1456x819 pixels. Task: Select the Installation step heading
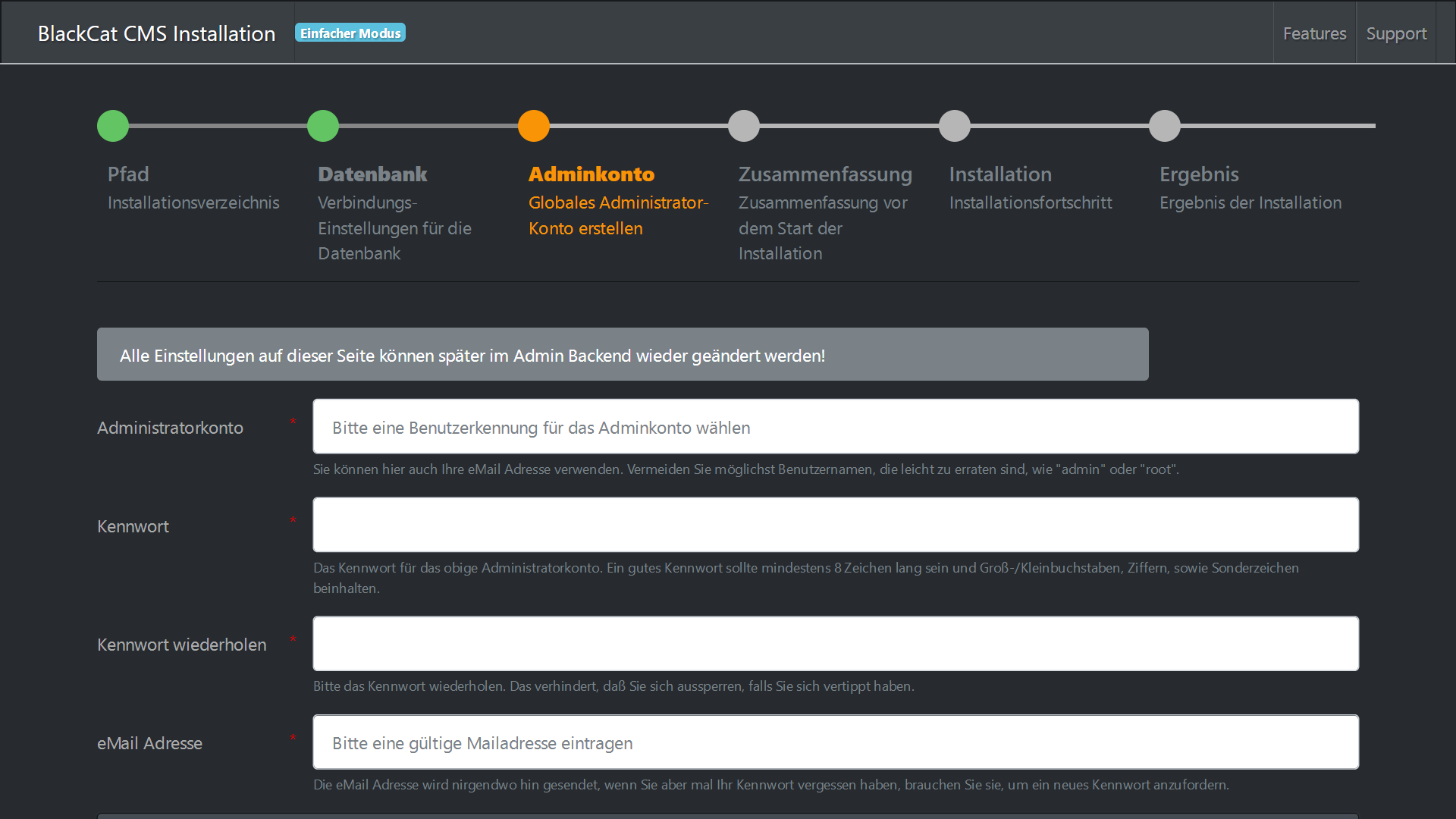[1000, 174]
